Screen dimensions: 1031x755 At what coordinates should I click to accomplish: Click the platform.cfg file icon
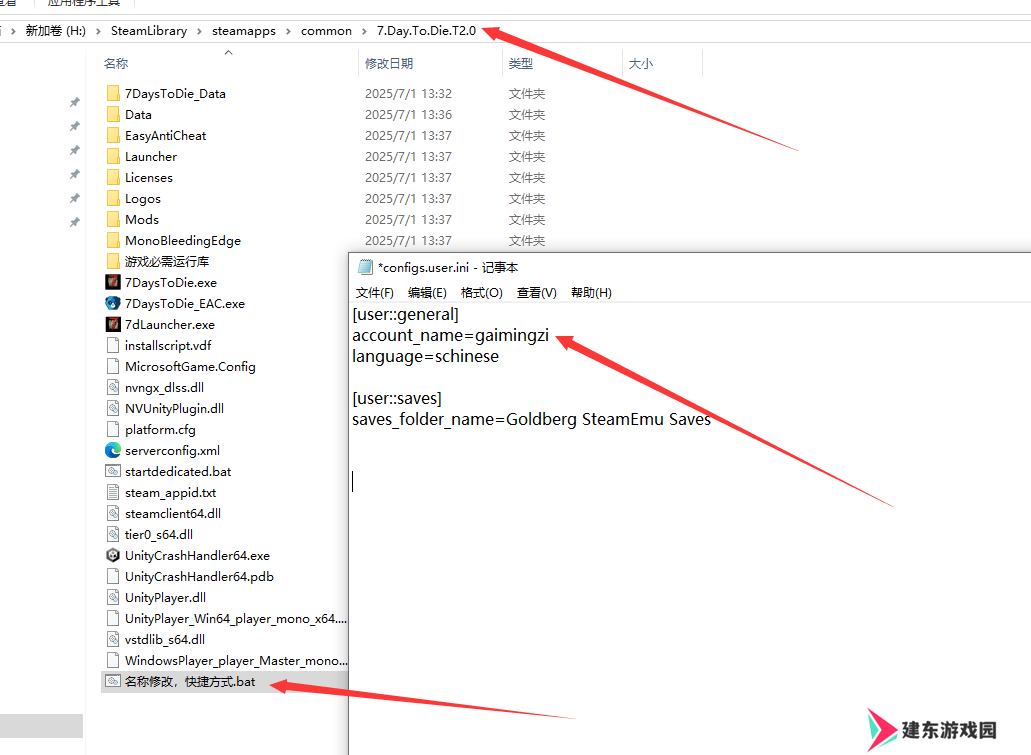pyautogui.click(x=113, y=429)
